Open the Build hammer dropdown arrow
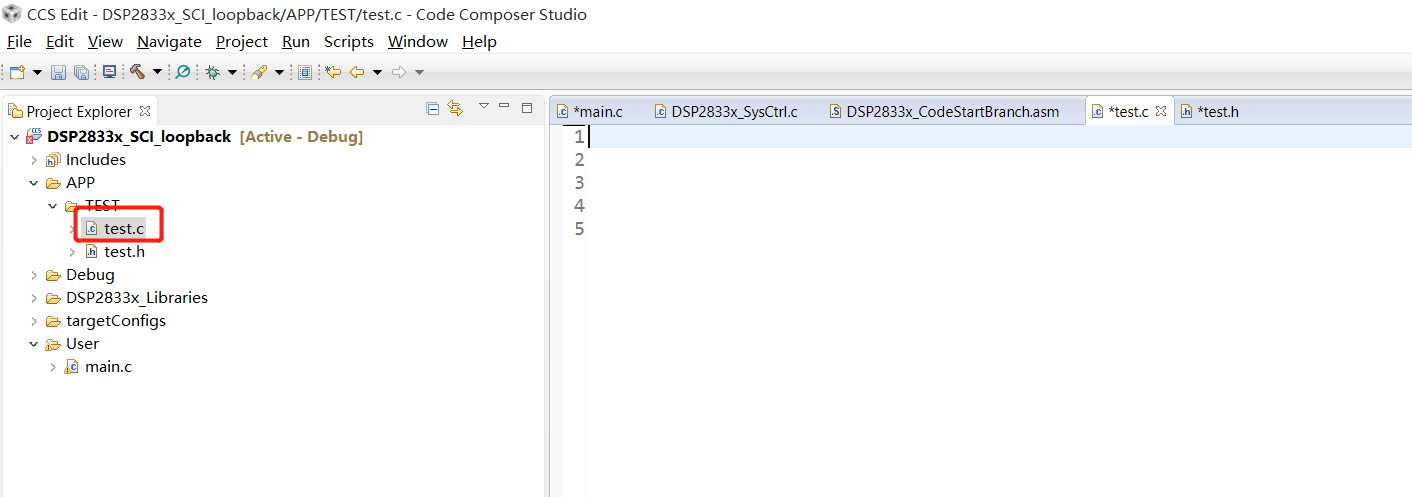This screenshot has width=1412, height=497. tap(157, 72)
